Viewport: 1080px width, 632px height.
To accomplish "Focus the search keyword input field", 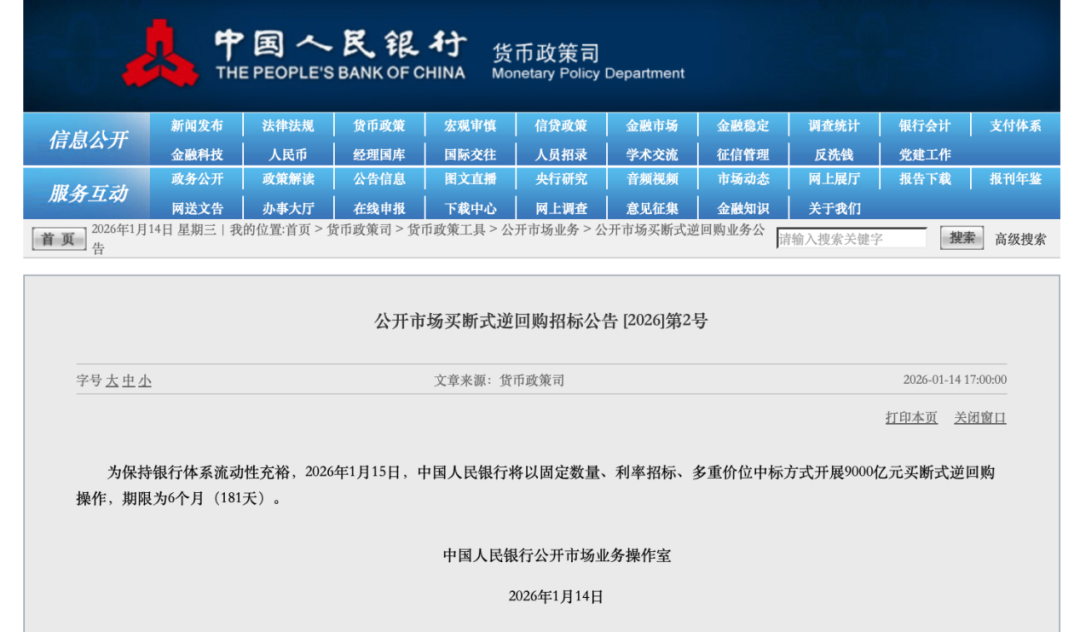I will [851, 239].
